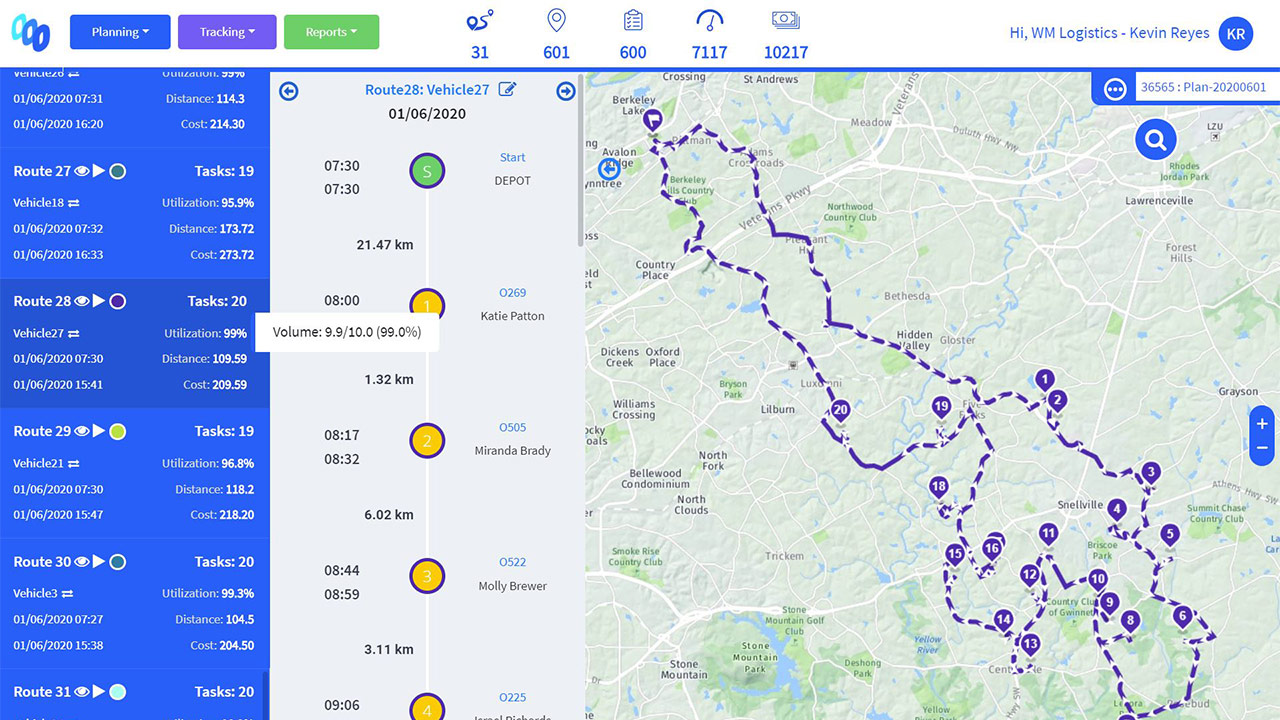Go to next route with right arrow
This screenshot has width=1280, height=720.
click(x=566, y=91)
